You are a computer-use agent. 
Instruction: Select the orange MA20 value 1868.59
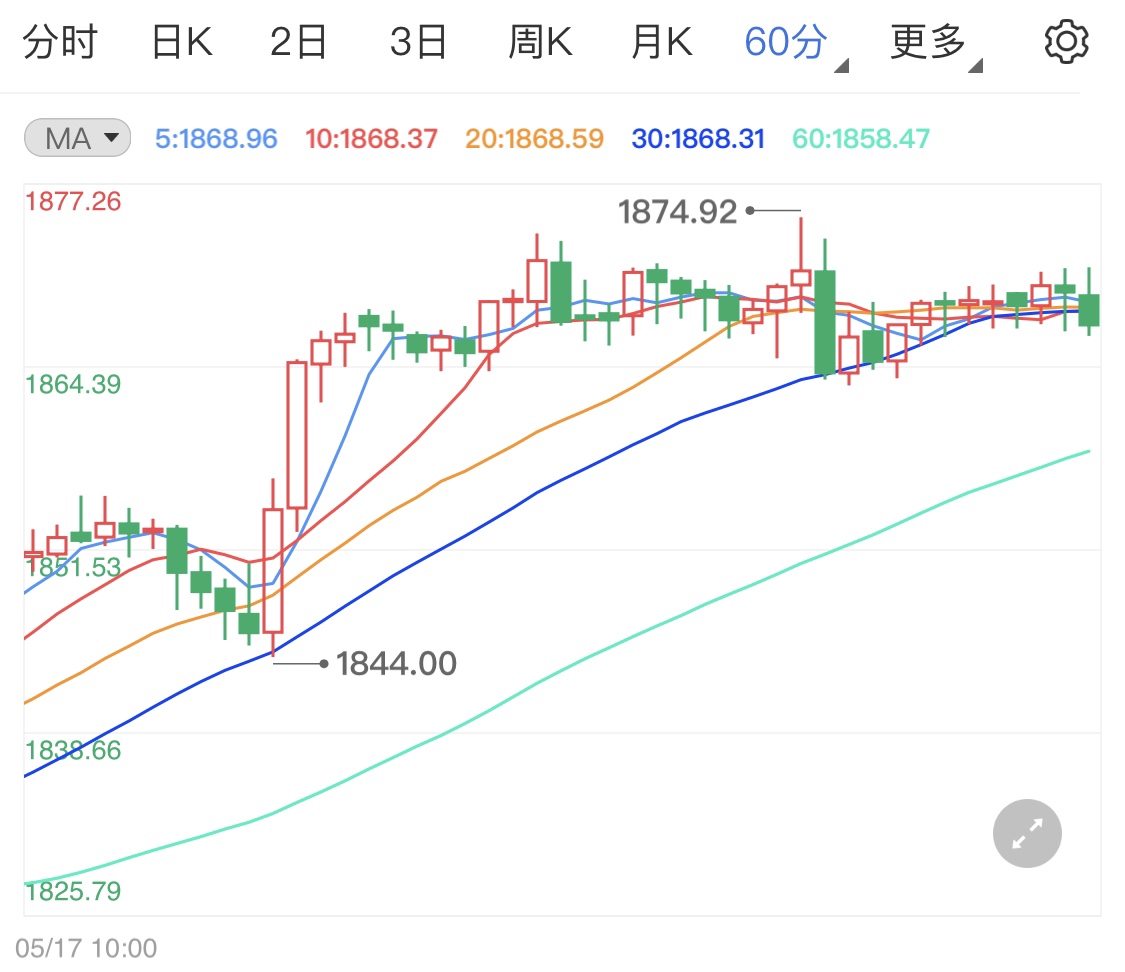point(533,138)
